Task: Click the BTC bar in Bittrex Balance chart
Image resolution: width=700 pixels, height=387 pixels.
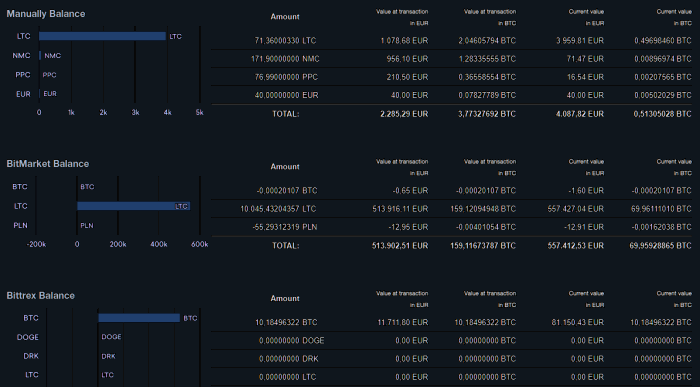Action: coord(139,318)
